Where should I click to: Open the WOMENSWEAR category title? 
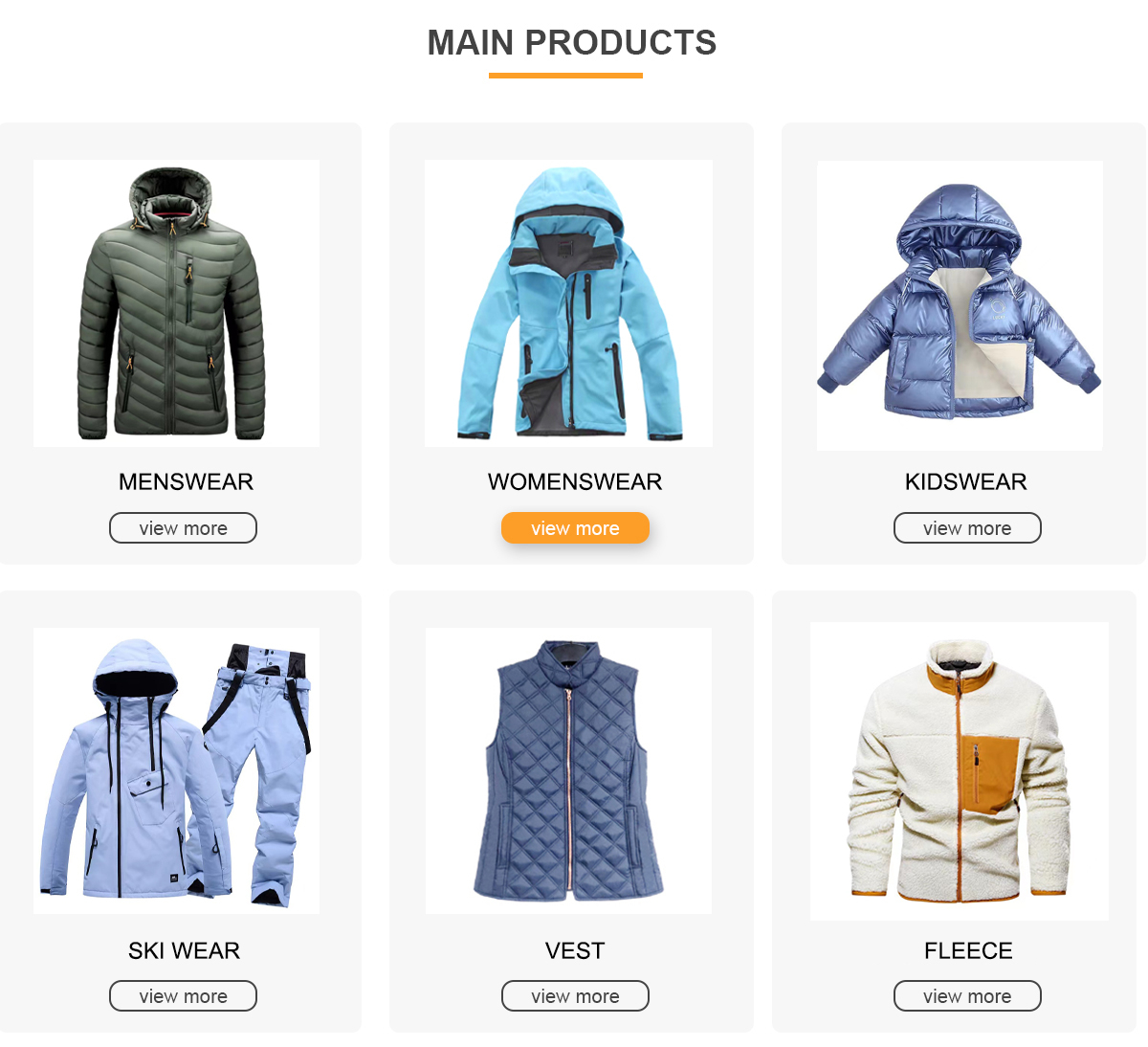click(575, 481)
